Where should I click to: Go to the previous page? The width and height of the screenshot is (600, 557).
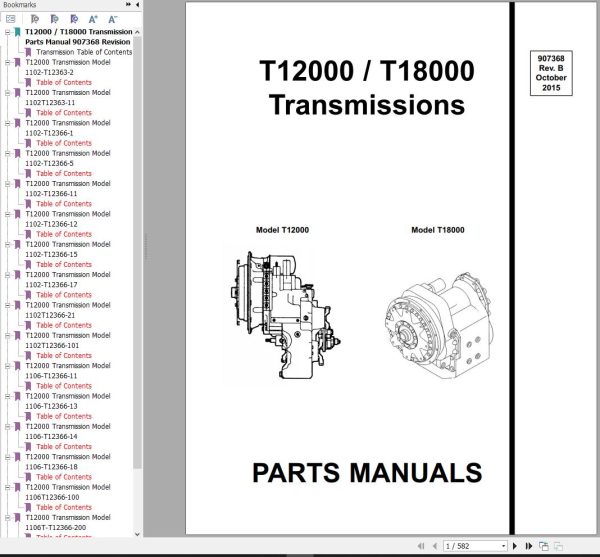[435, 546]
